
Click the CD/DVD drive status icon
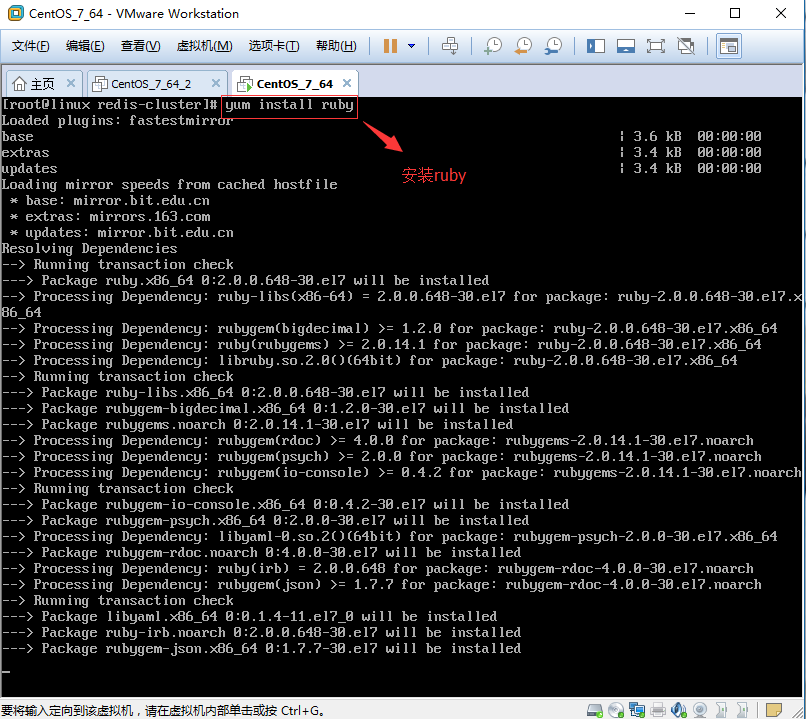click(616, 710)
